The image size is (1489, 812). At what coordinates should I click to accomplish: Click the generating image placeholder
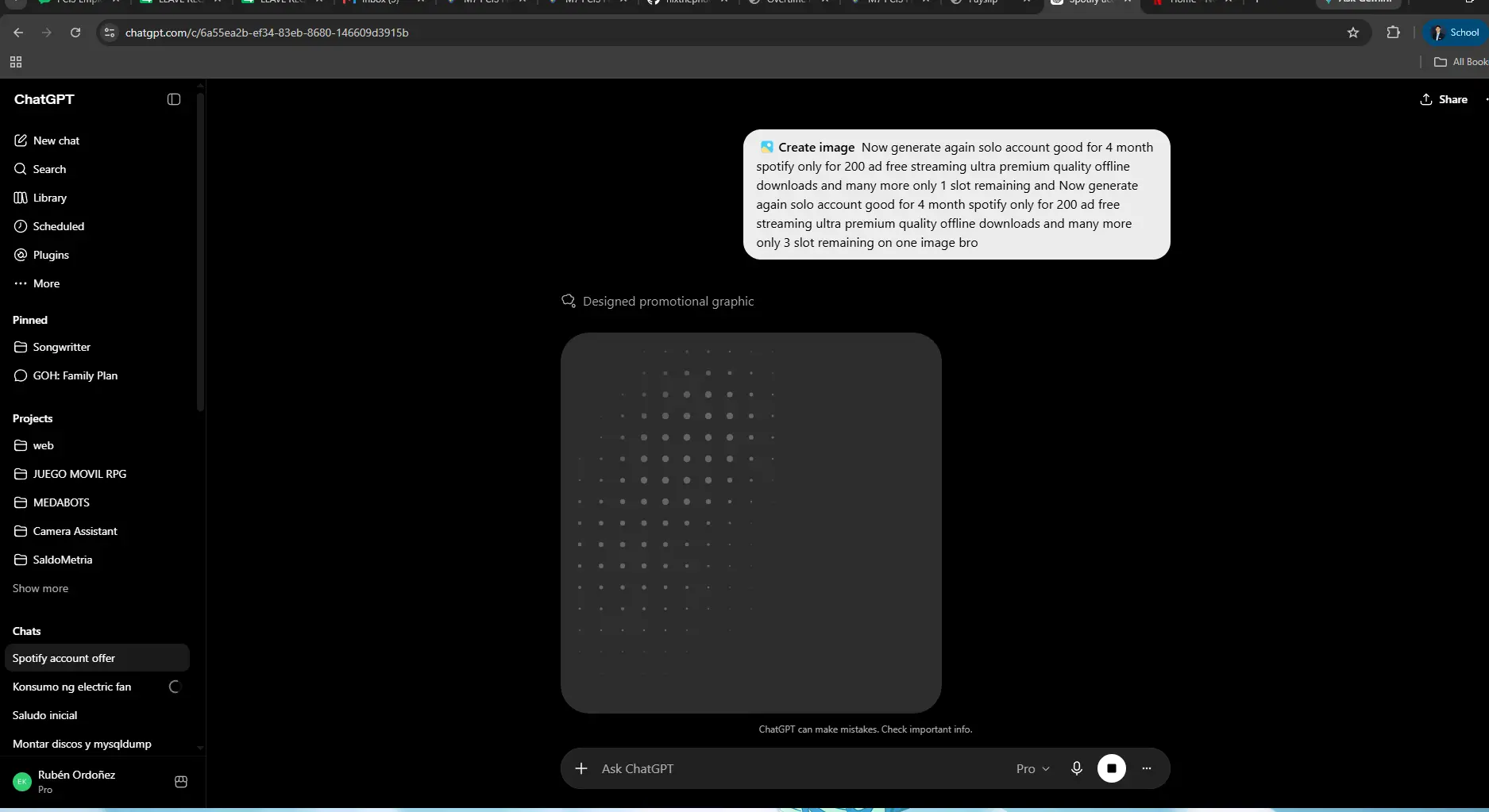[x=751, y=523]
